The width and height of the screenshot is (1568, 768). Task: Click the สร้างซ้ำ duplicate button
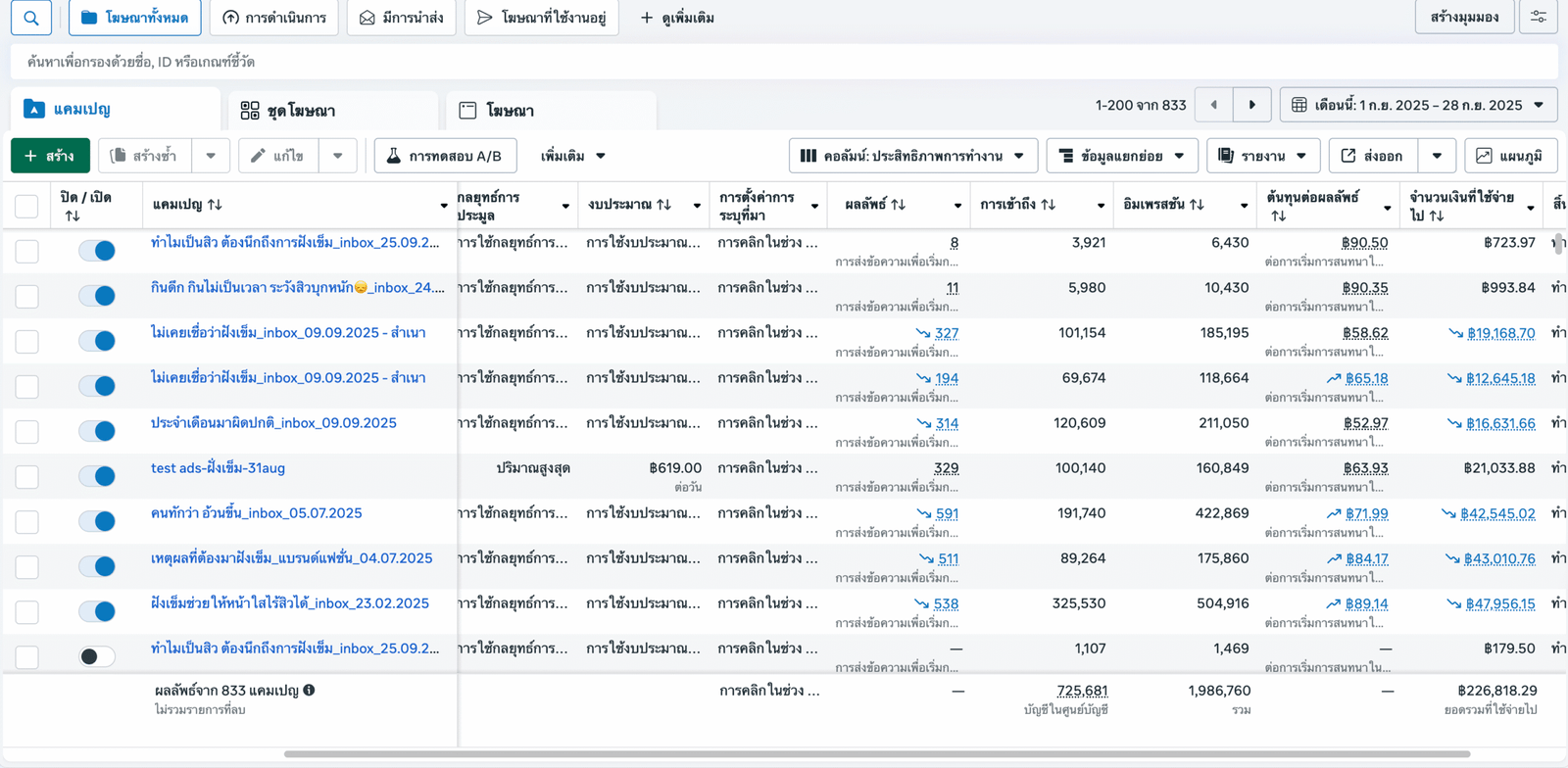pos(144,156)
